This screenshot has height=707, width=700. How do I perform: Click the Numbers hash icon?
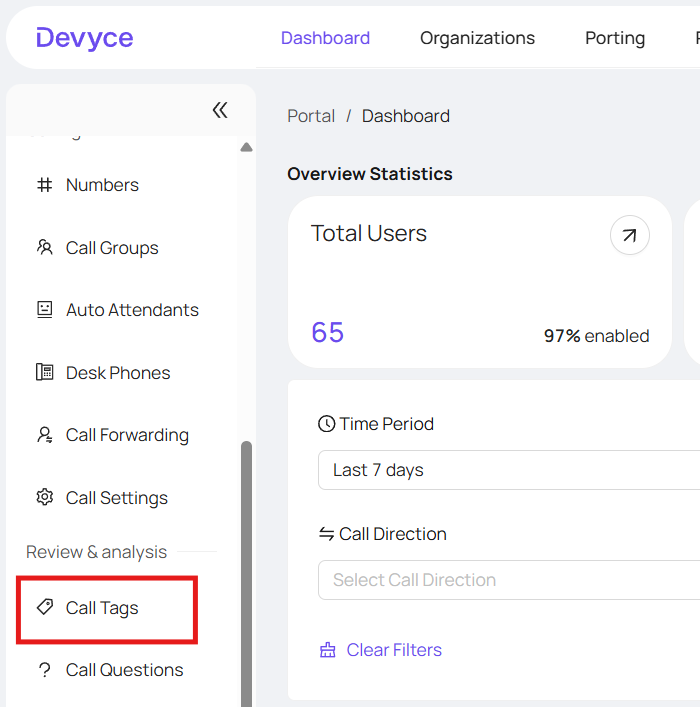click(44, 185)
